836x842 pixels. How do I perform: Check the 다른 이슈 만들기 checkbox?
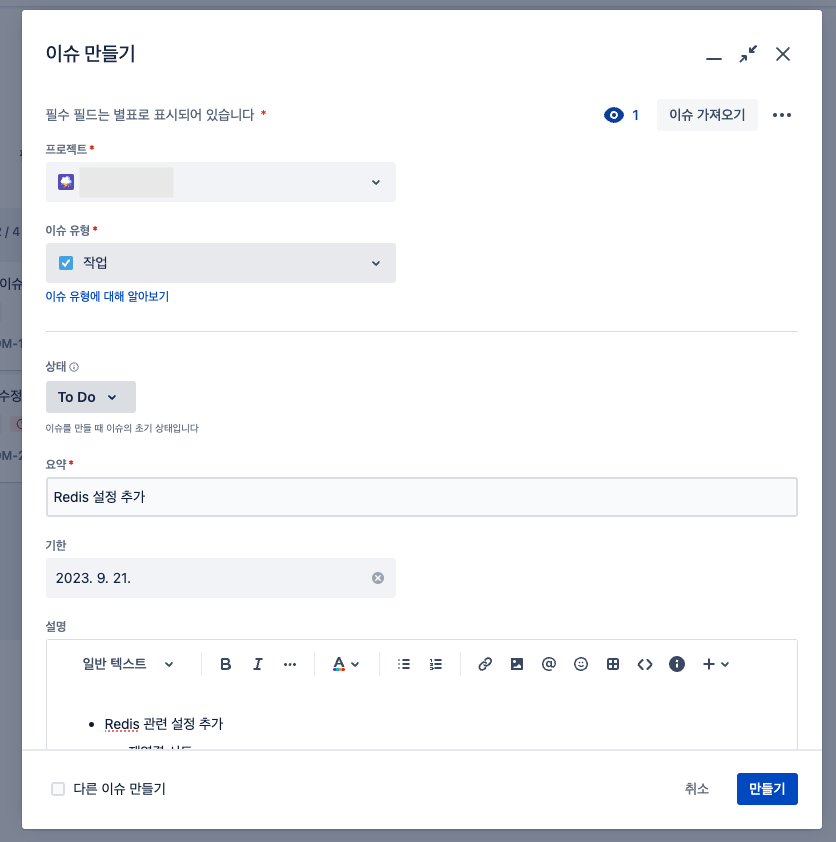(58, 789)
